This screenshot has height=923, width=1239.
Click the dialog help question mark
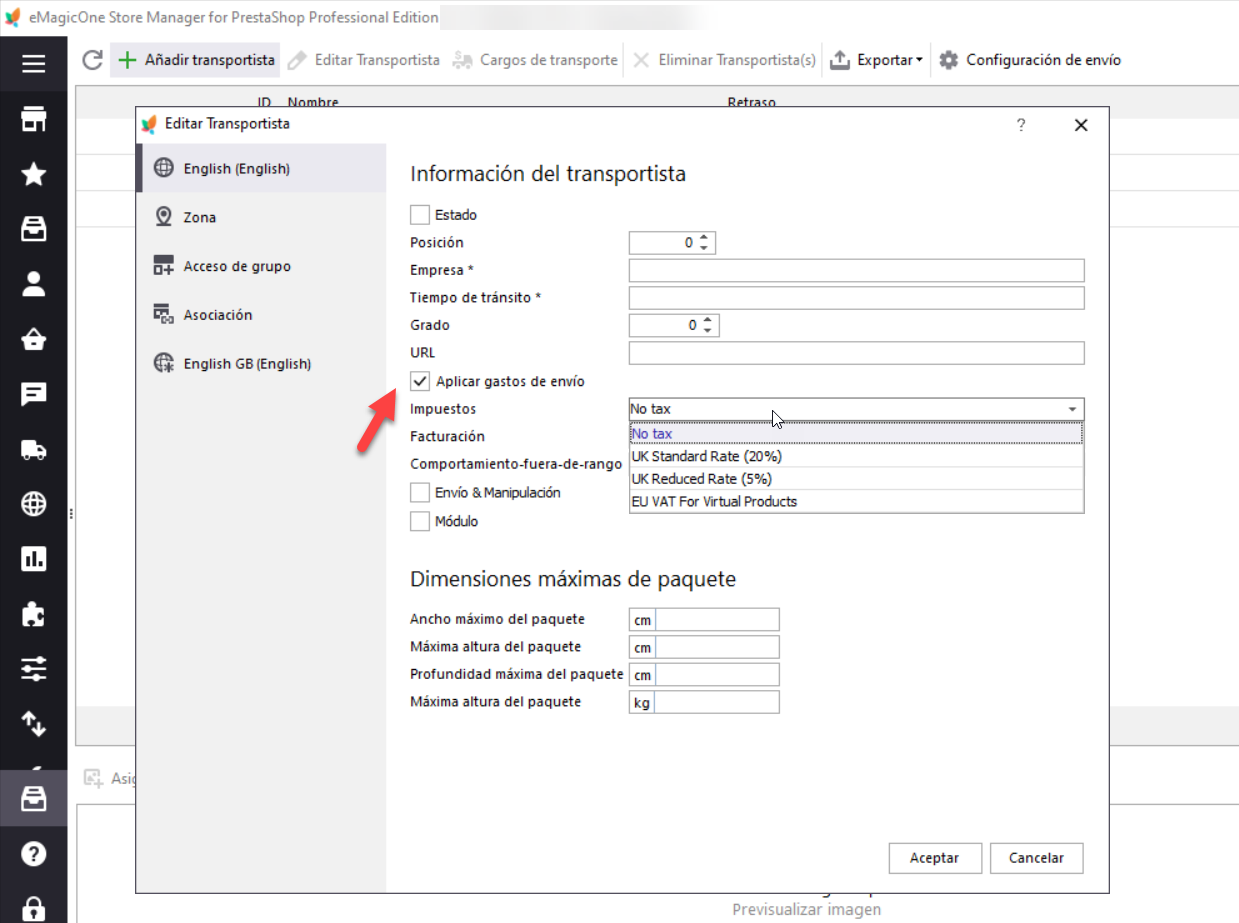pos(1021,125)
